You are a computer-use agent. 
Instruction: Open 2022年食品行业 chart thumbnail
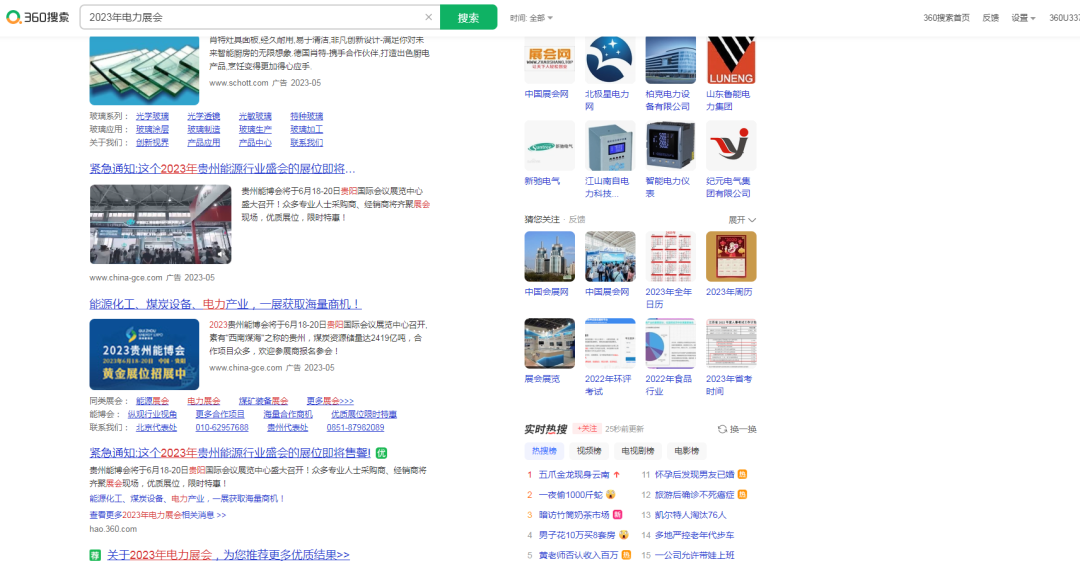coord(670,343)
